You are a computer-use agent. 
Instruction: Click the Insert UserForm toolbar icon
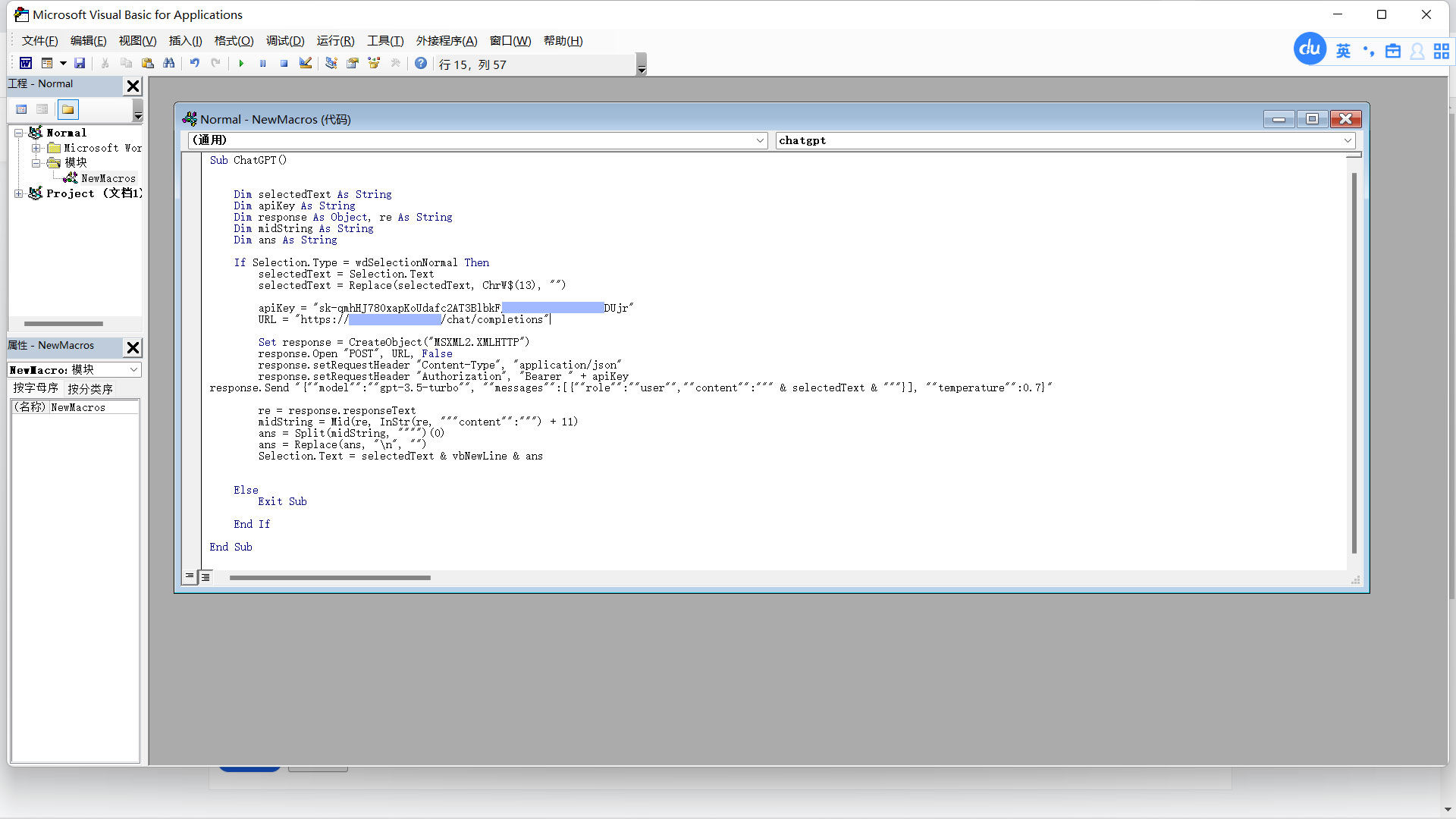coord(47,64)
